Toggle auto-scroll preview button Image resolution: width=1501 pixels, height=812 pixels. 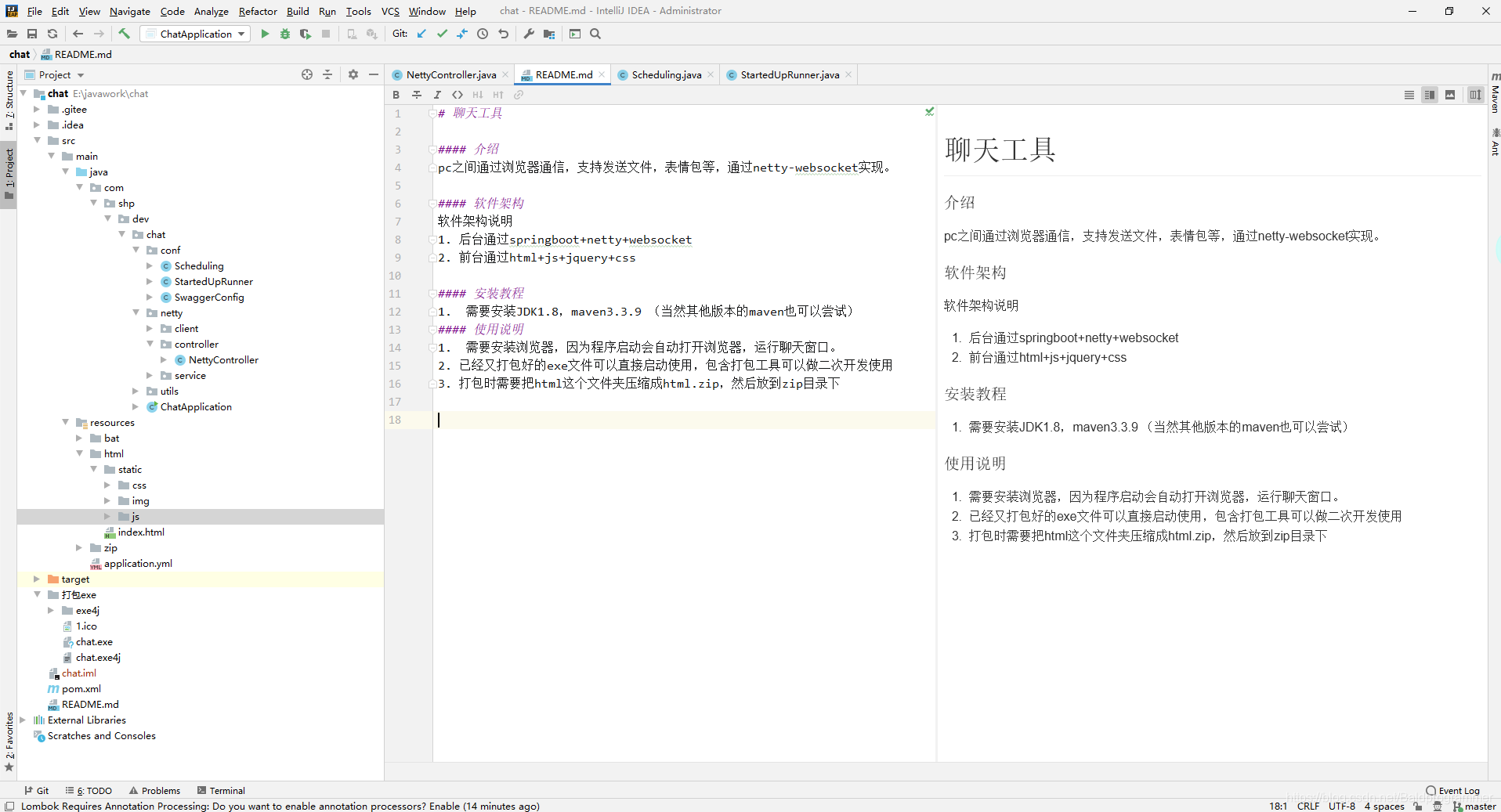pos(1476,95)
